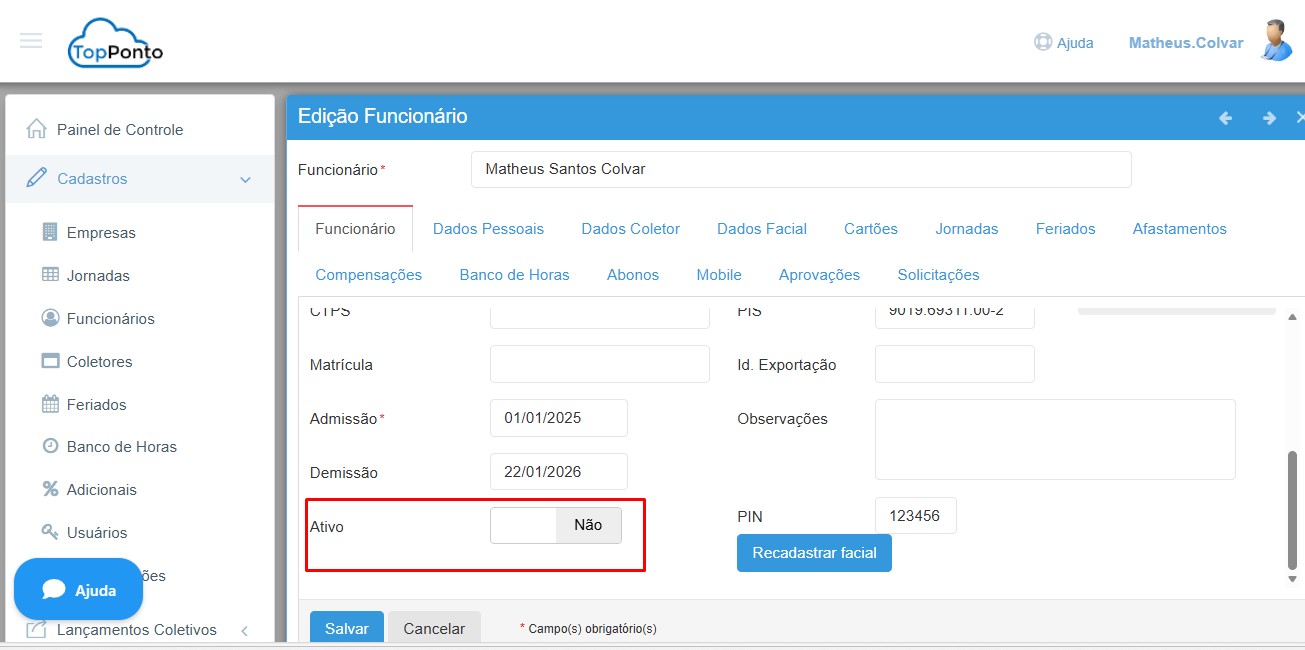1305x650 pixels.
Task: Toggle the Ativo switch
Action: click(x=556, y=526)
